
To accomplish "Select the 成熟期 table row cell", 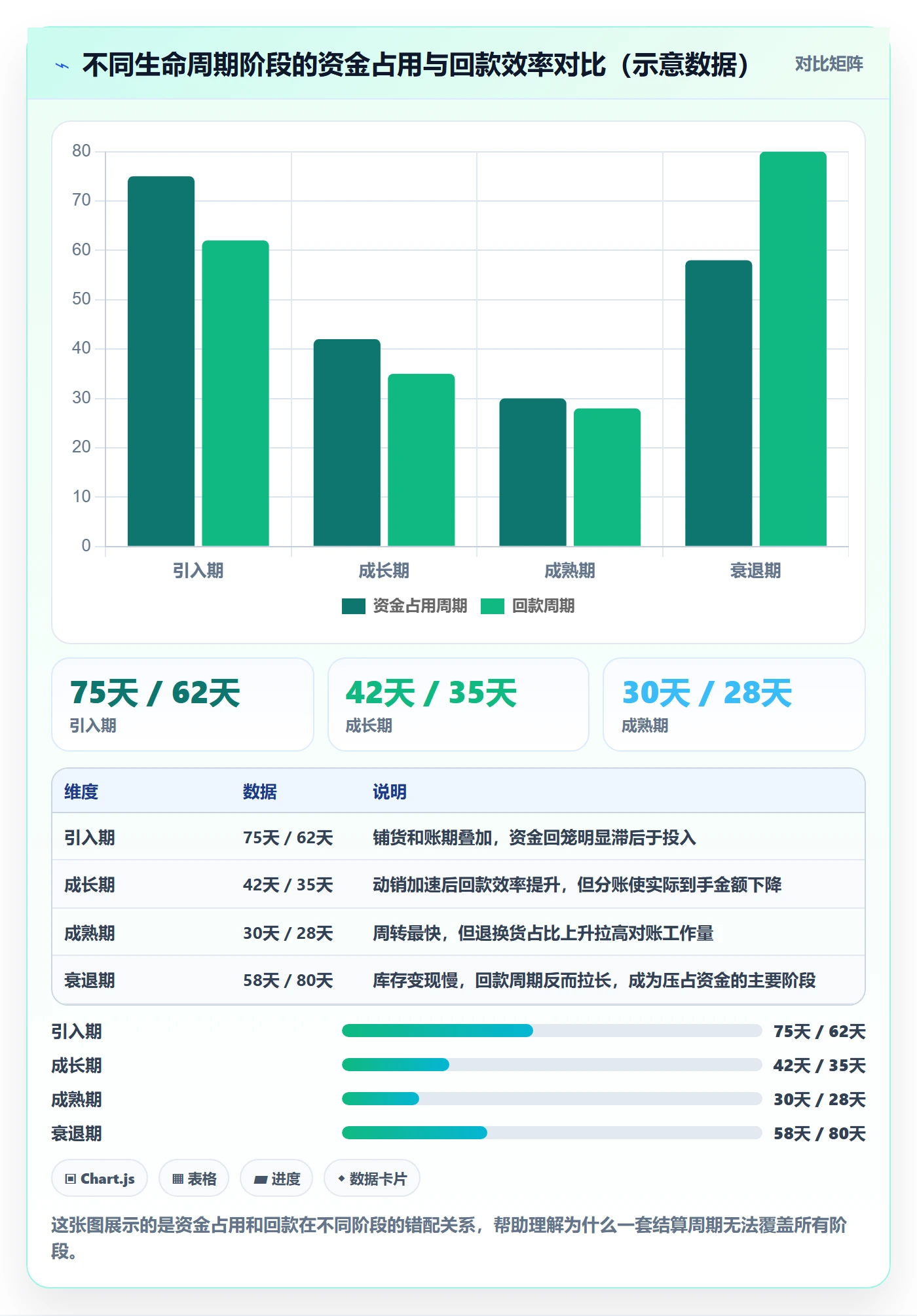I will (90, 933).
